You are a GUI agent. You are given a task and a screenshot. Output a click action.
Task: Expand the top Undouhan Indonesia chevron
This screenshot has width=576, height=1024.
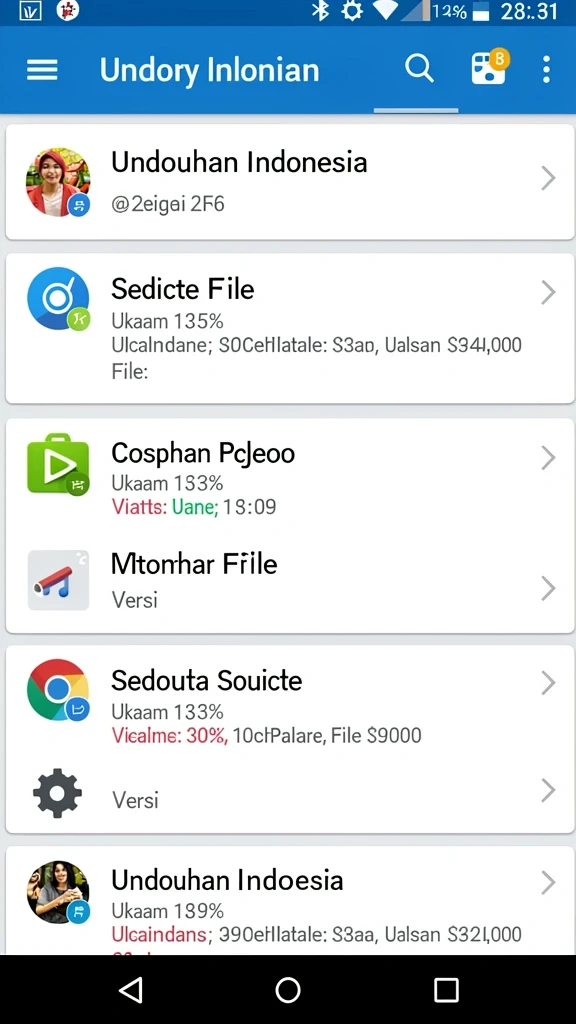click(549, 178)
